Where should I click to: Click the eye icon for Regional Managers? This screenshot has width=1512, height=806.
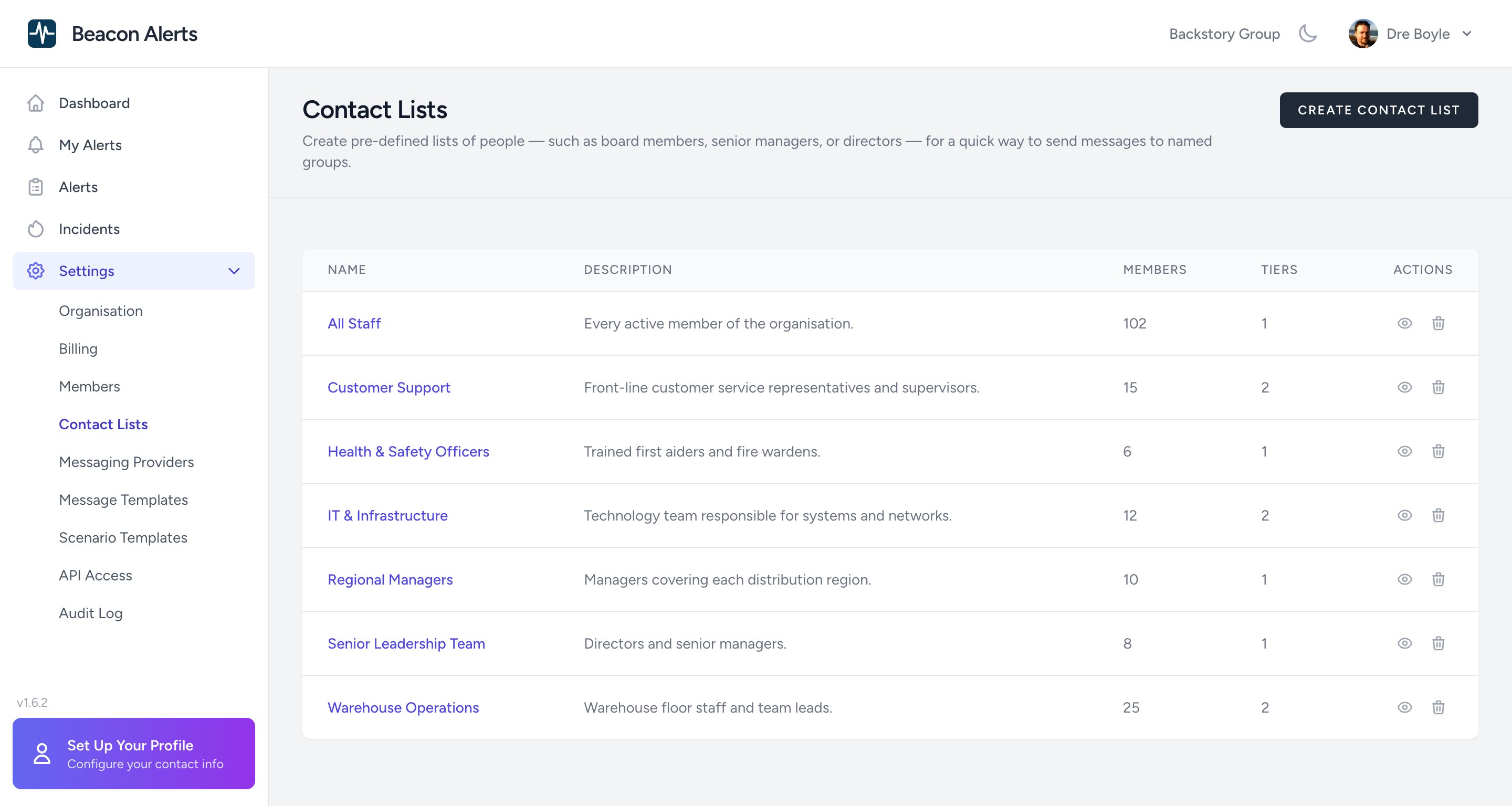[x=1404, y=579]
